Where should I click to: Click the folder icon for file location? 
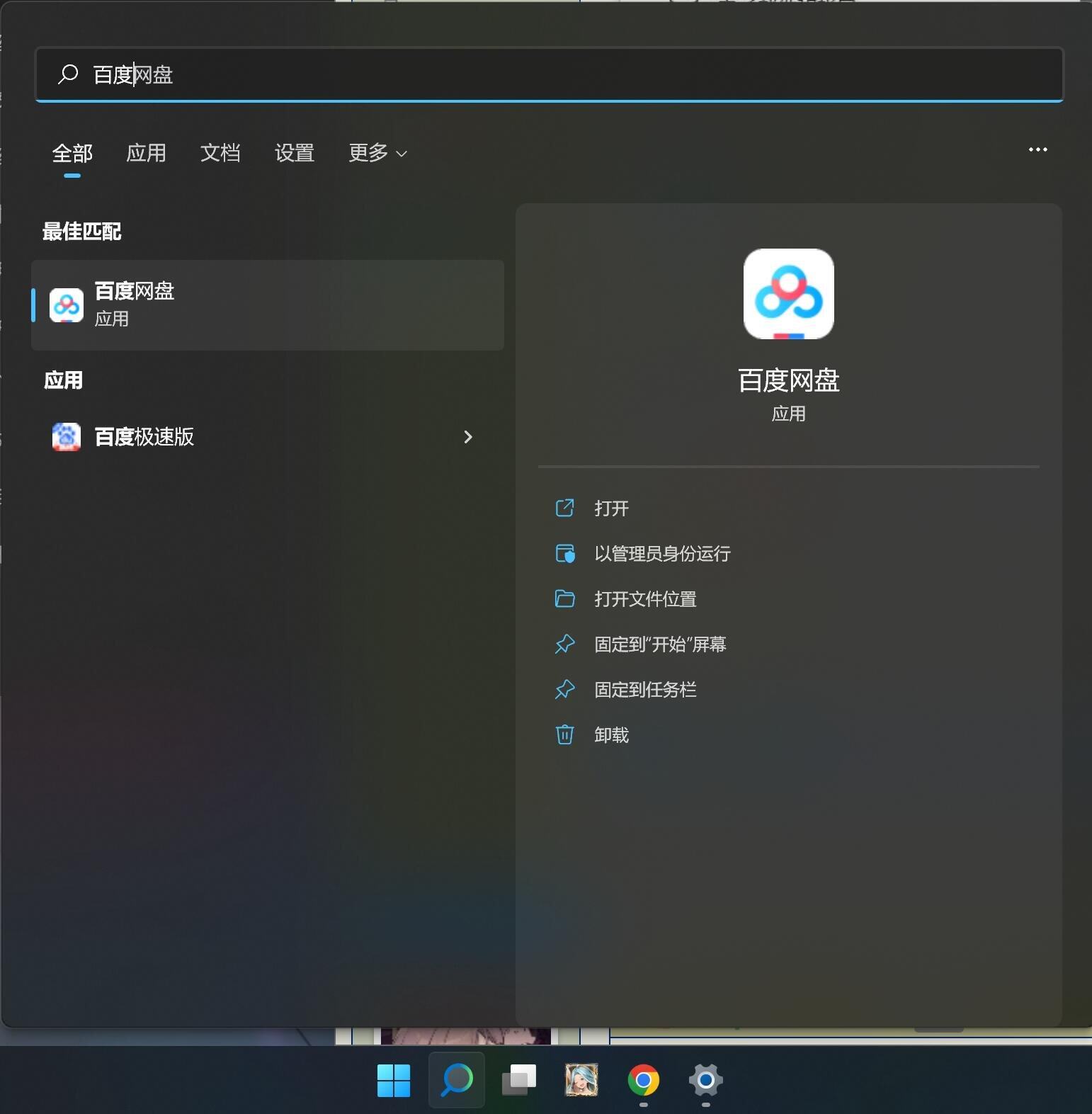point(564,598)
